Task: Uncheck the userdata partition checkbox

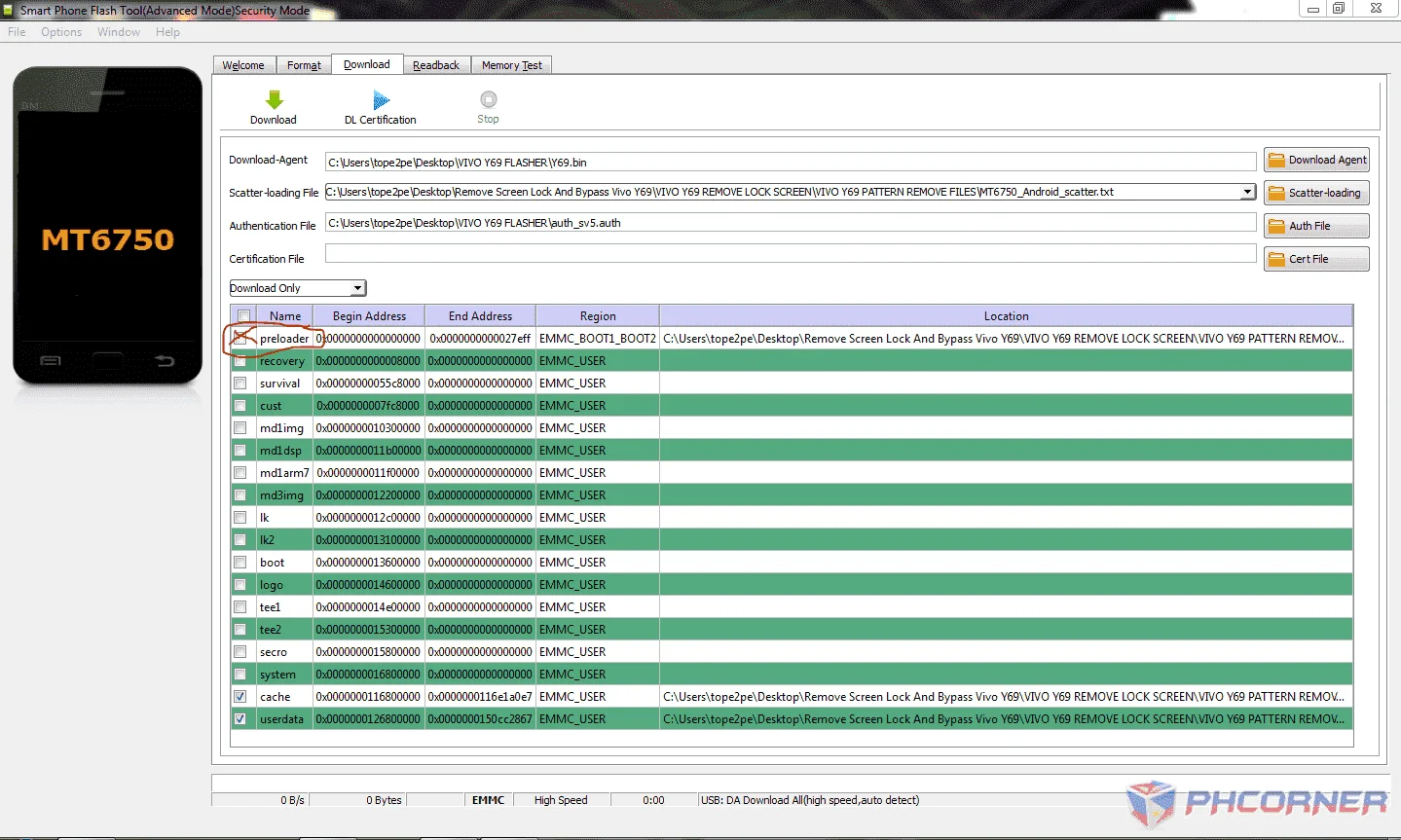Action: point(240,719)
